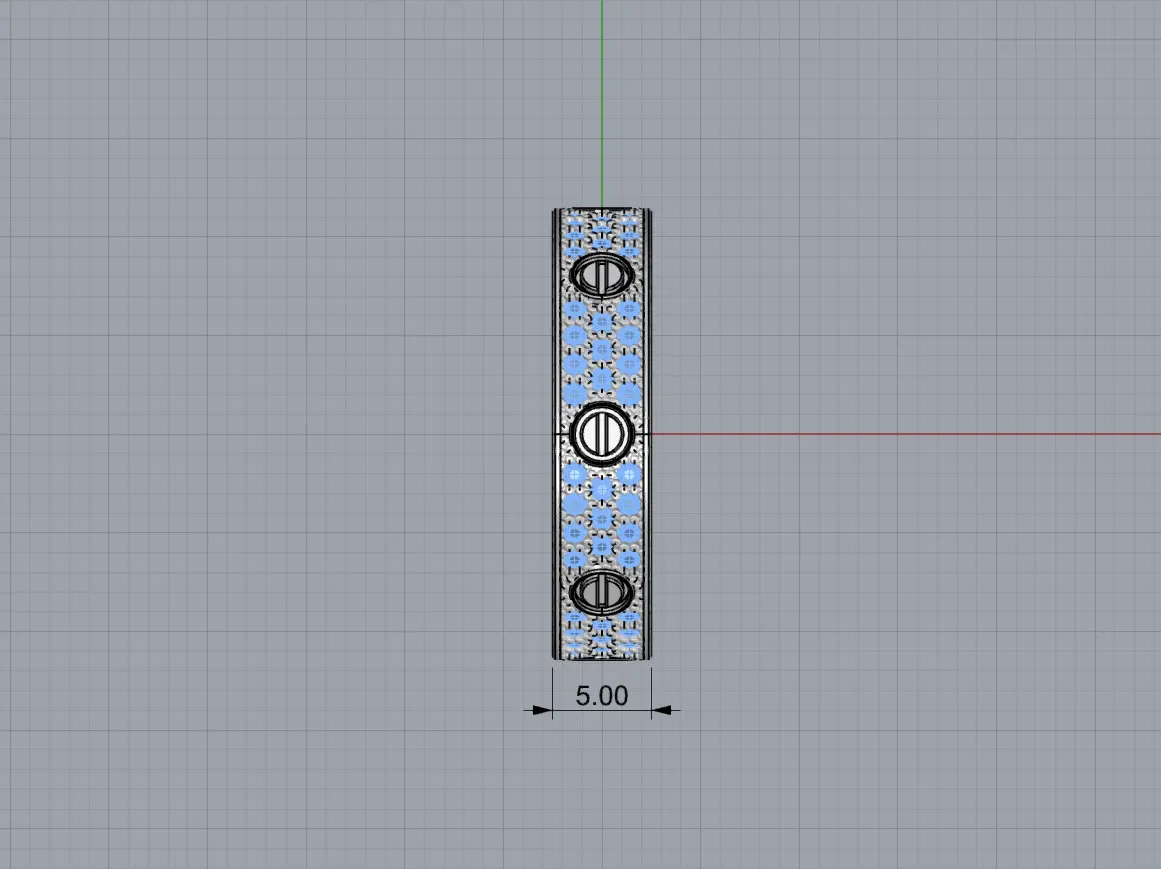The width and height of the screenshot is (1161, 869).
Task: Select the top screw motif on ring
Action: tap(602, 276)
